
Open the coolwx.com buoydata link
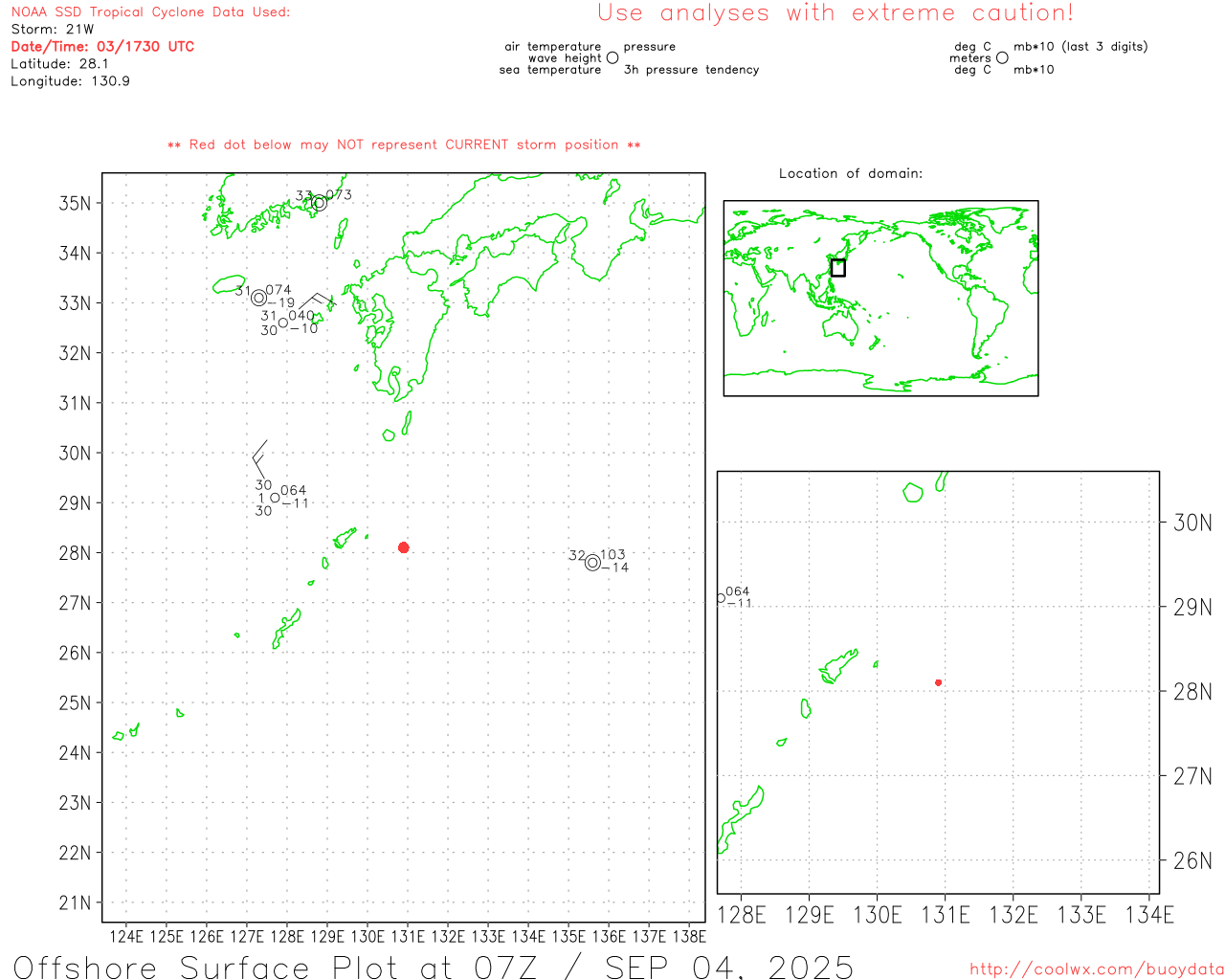click(x=1097, y=969)
